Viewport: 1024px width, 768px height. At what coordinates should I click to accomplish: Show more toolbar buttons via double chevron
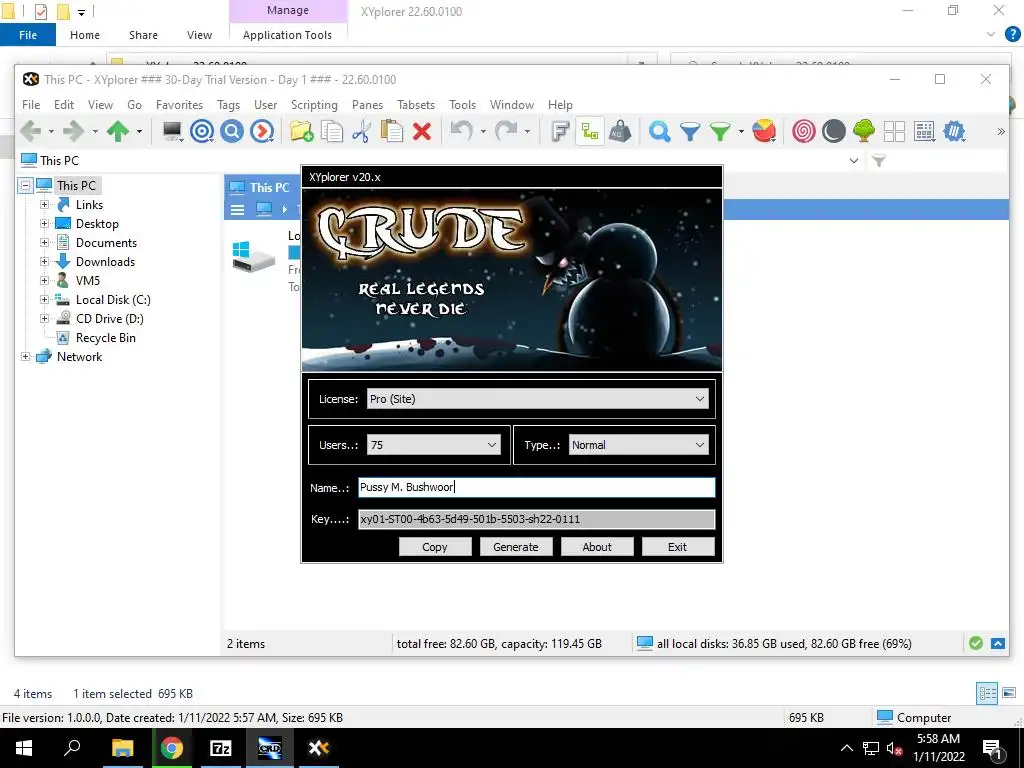click(x=1000, y=132)
